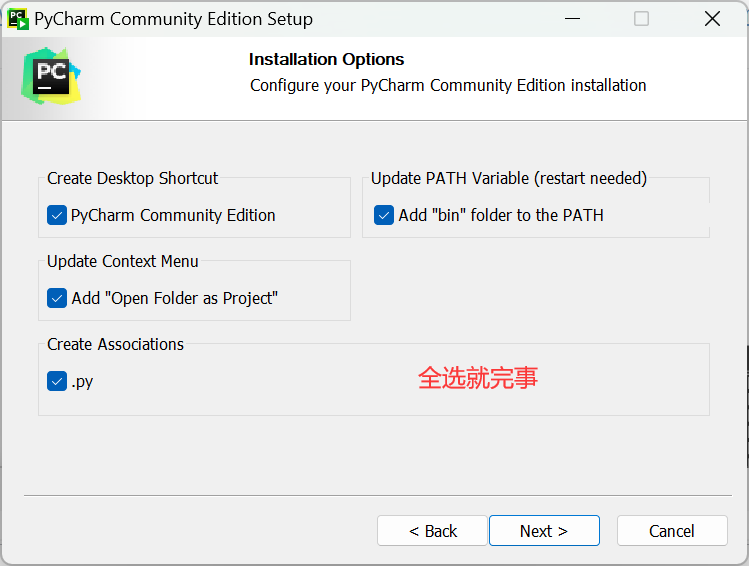Screen dimensions: 749x566
Task: Abort setup using Cancel button
Action: point(672,531)
